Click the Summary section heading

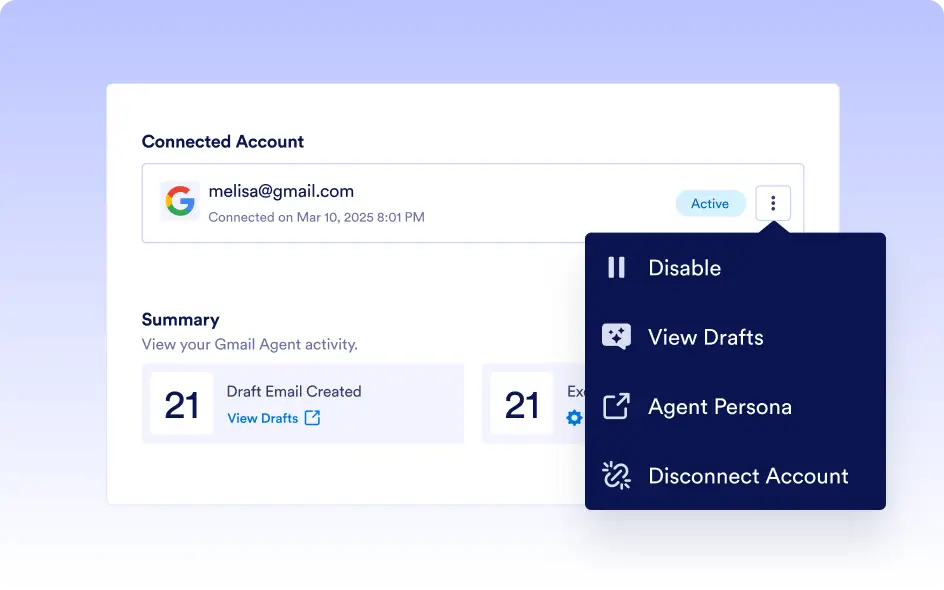pos(181,320)
